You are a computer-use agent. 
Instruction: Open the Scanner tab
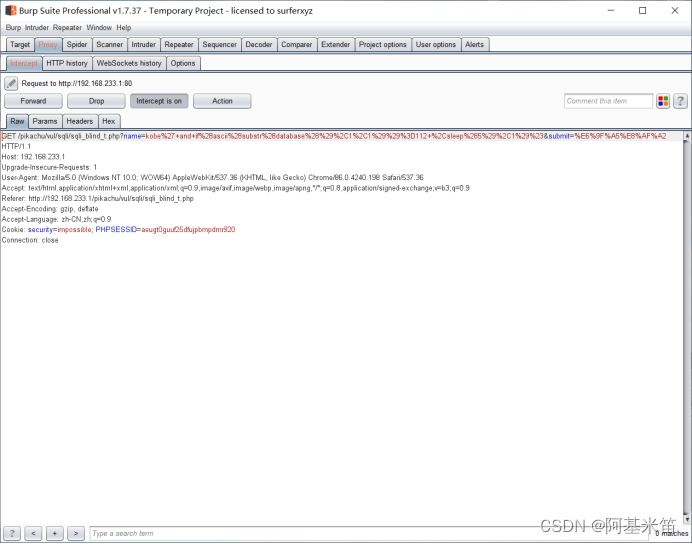[109, 45]
